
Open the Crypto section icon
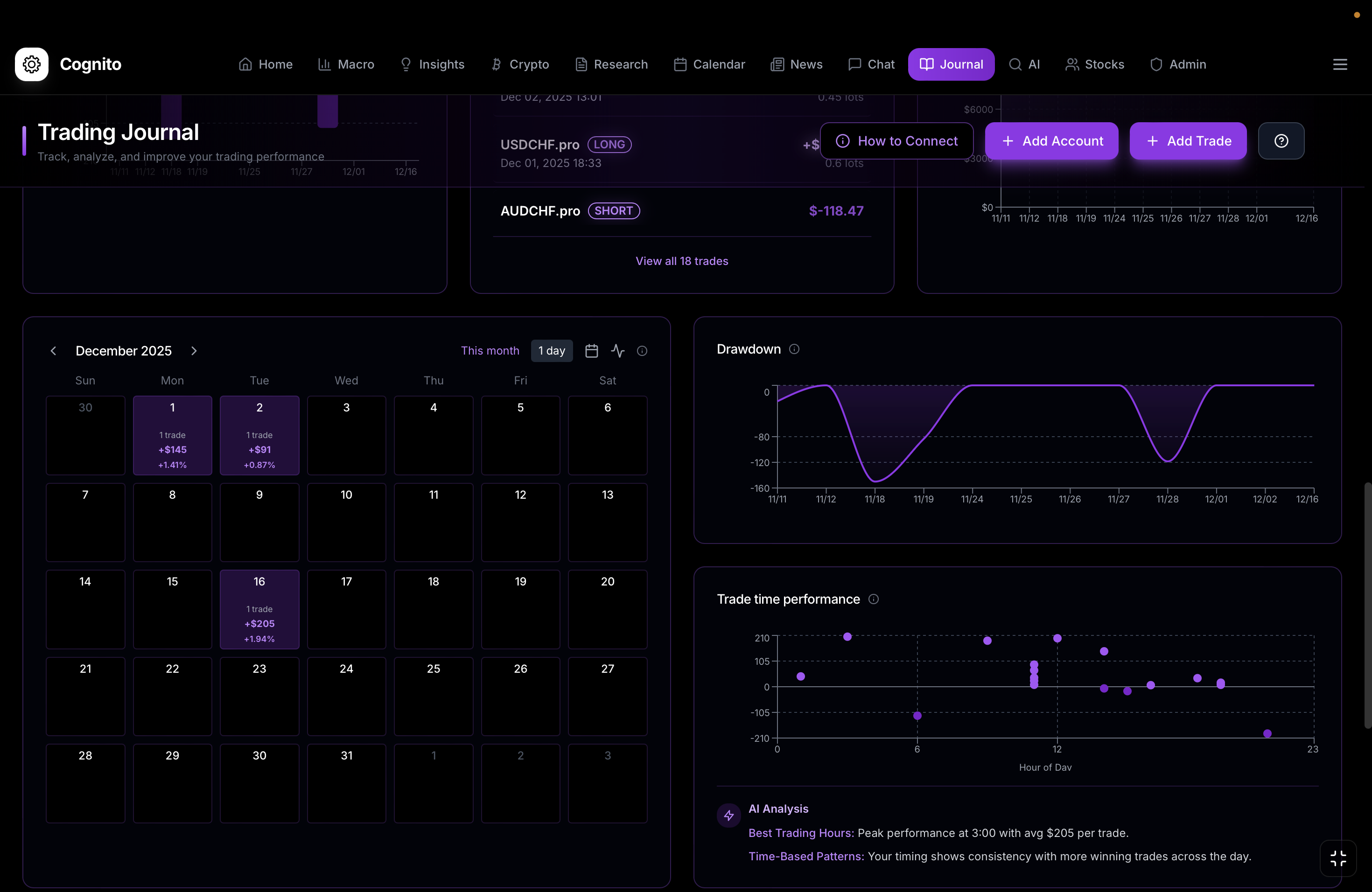point(497,64)
